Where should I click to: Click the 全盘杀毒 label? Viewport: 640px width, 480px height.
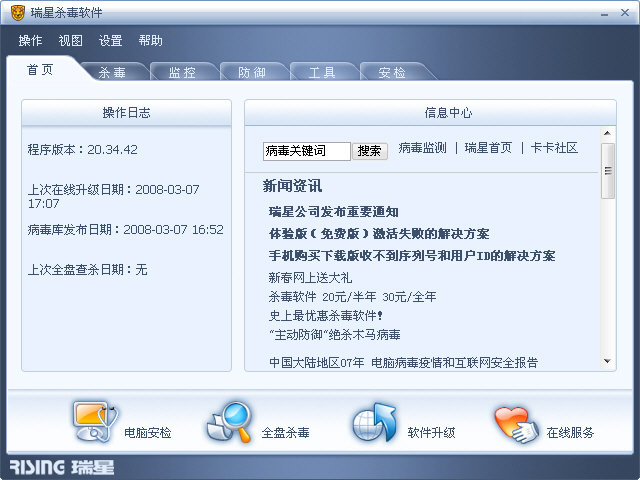pos(285,433)
